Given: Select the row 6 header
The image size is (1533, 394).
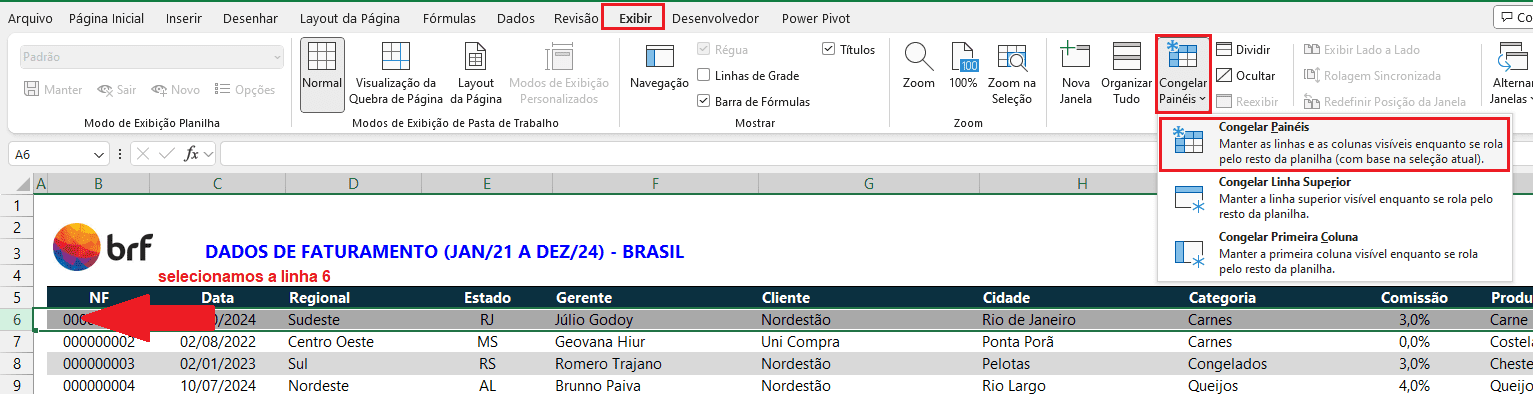Looking at the screenshot, I should pos(16,320).
